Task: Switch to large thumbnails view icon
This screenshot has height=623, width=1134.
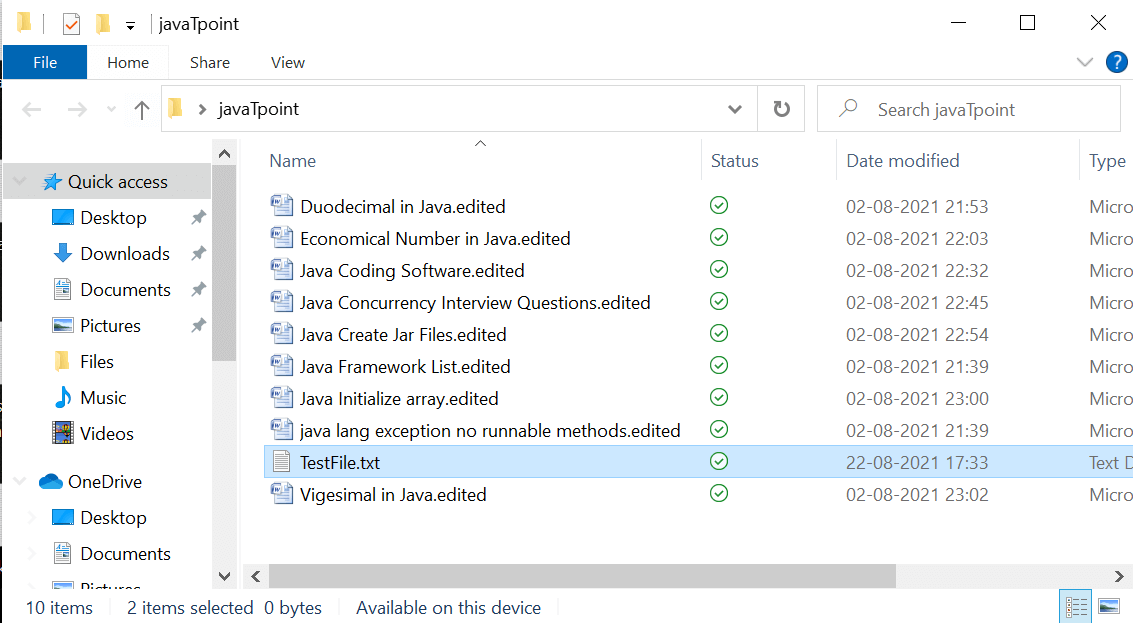Action: tap(1108, 606)
